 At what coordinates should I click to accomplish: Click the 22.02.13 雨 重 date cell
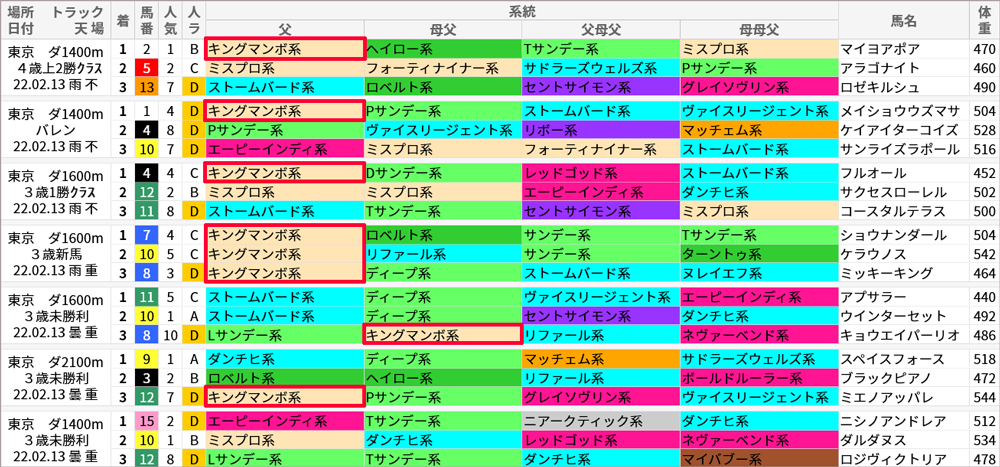coord(55,271)
